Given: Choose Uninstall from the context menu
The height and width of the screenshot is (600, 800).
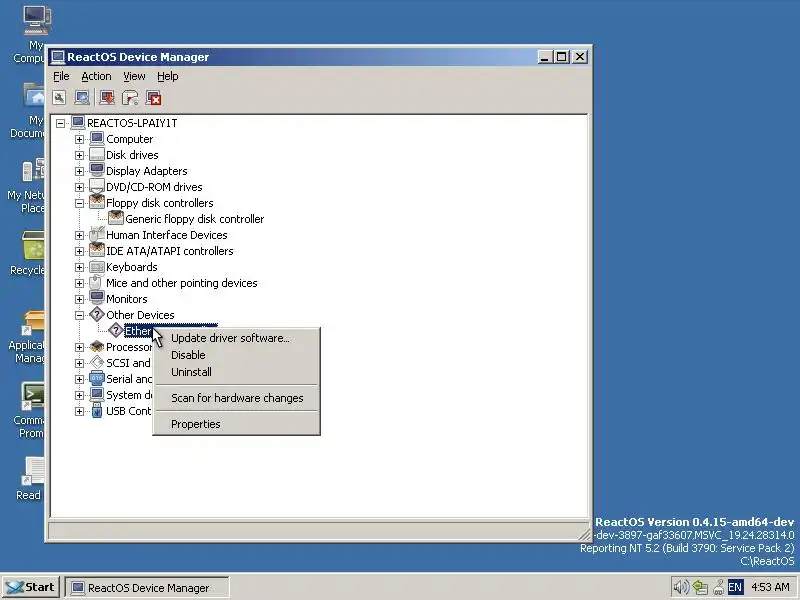Looking at the screenshot, I should pos(236,372).
